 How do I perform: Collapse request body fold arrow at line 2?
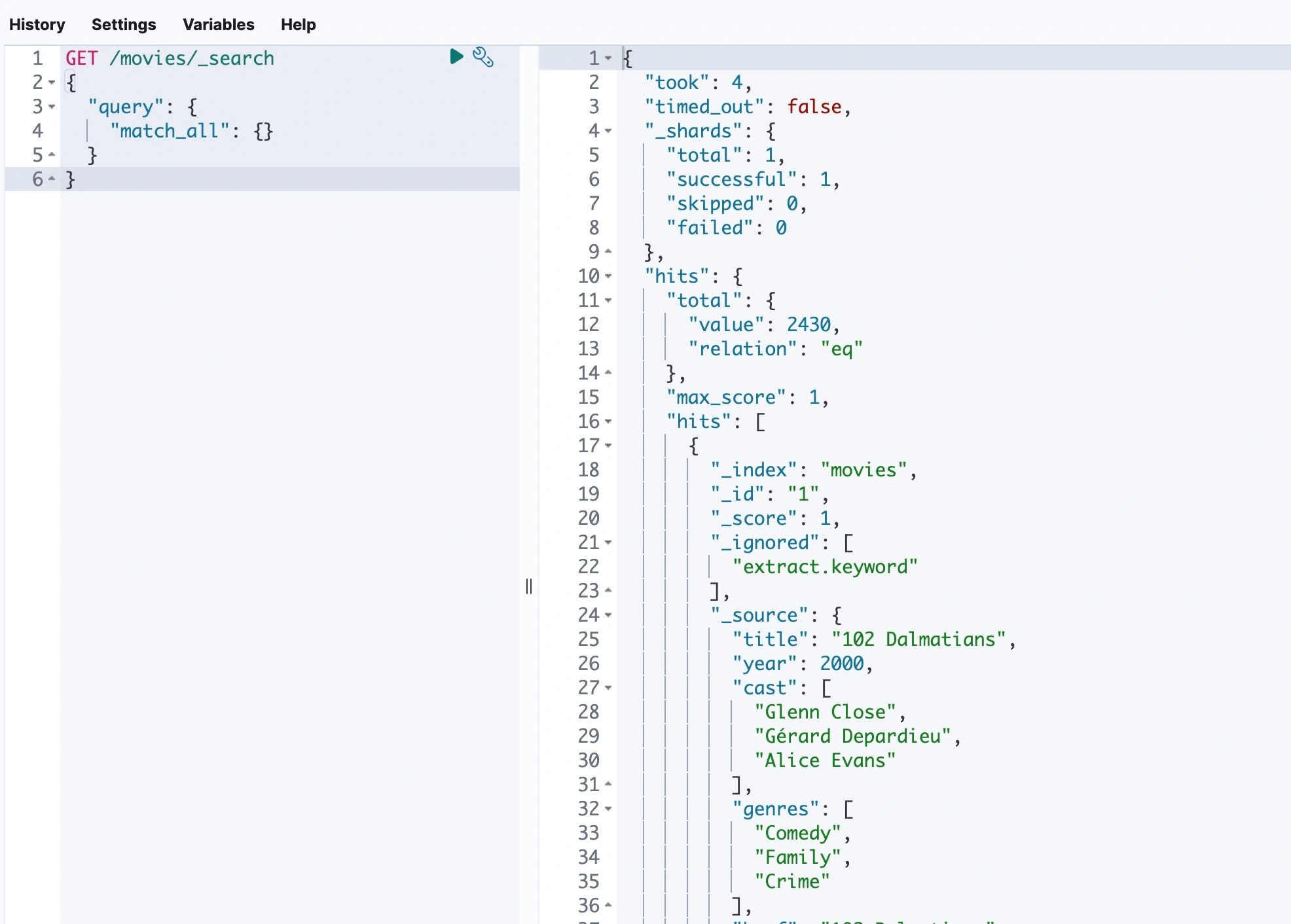(52, 82)
